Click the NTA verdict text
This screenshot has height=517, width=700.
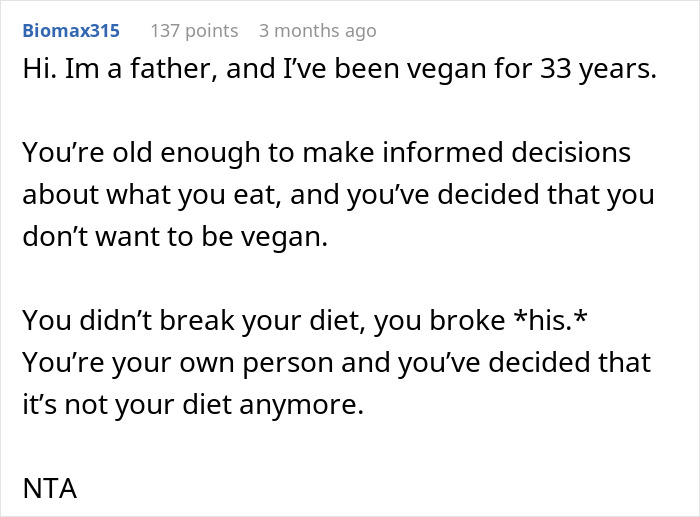pyautogui.click(x=50, y=492)
